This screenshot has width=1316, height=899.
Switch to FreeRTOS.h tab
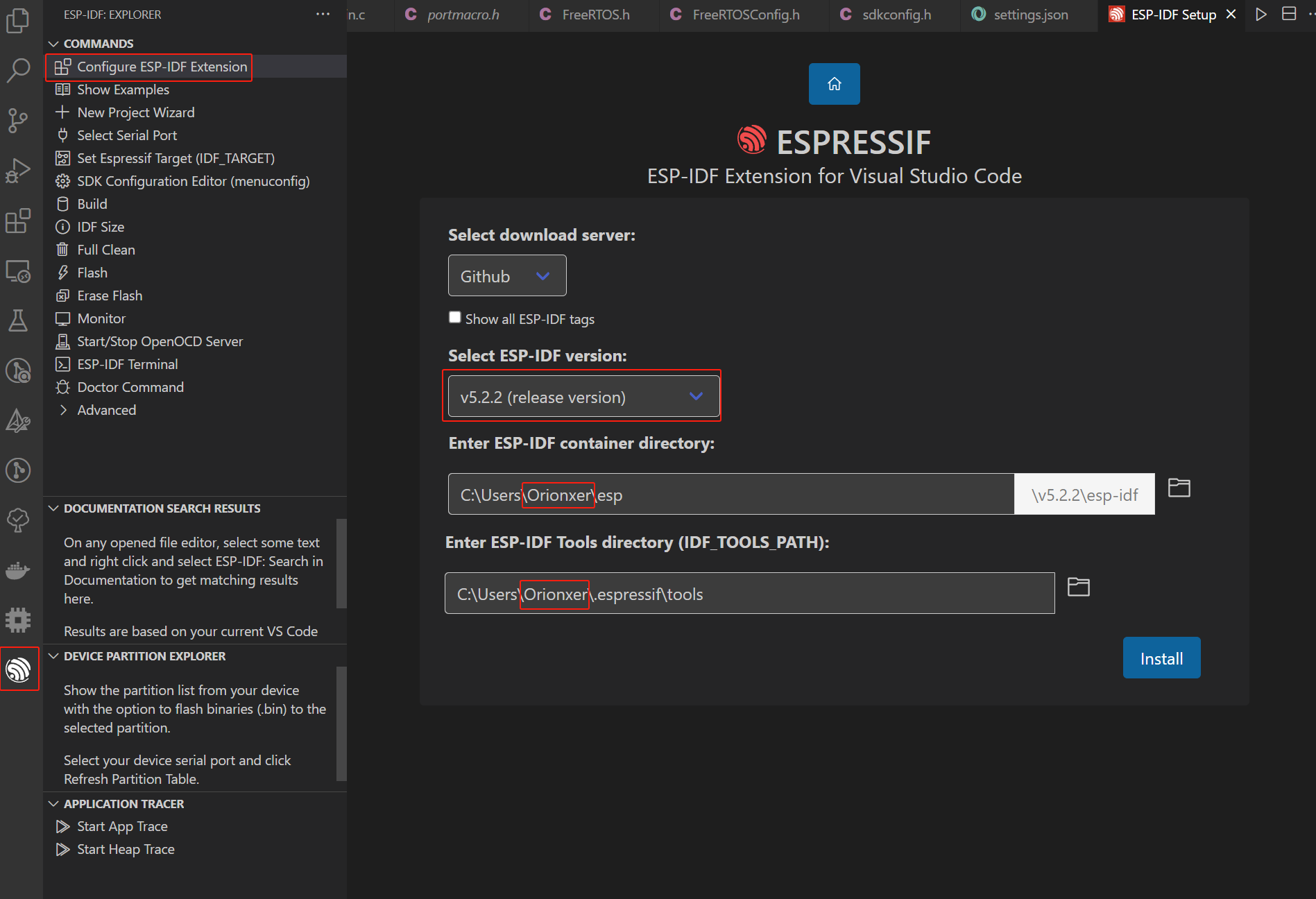595,15
